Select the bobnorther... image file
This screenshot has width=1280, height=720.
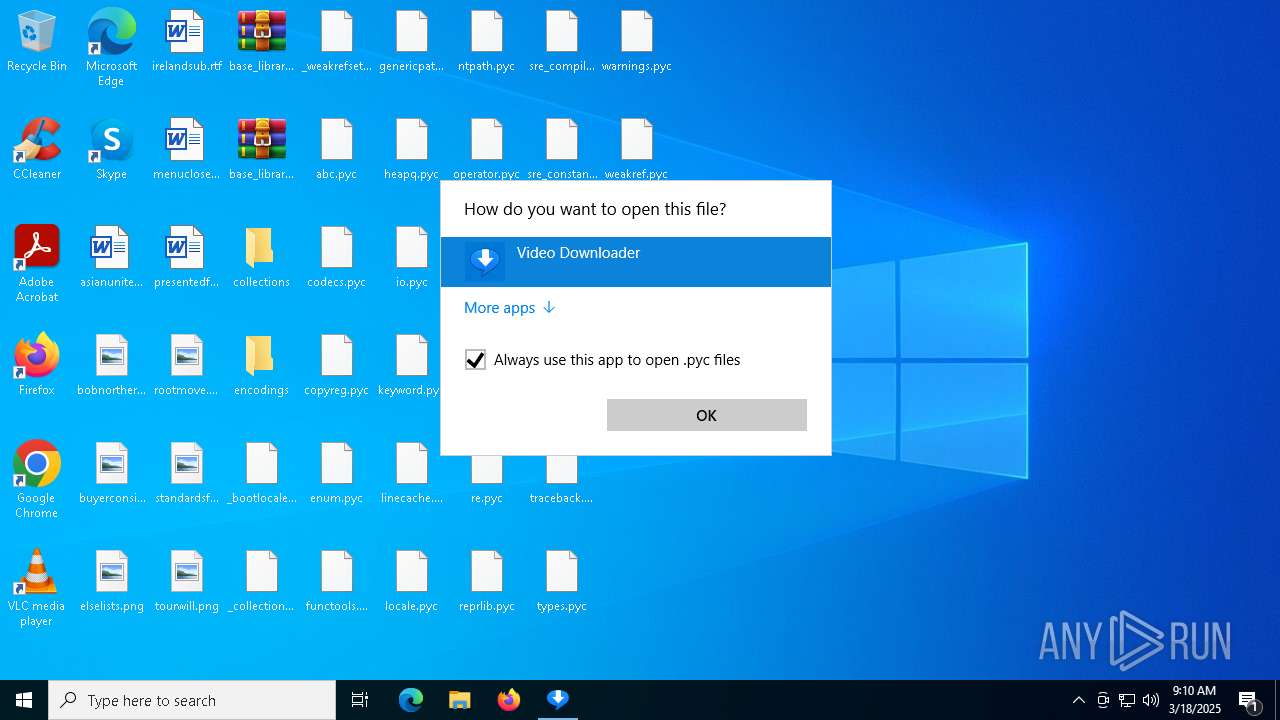pos(111,366)
